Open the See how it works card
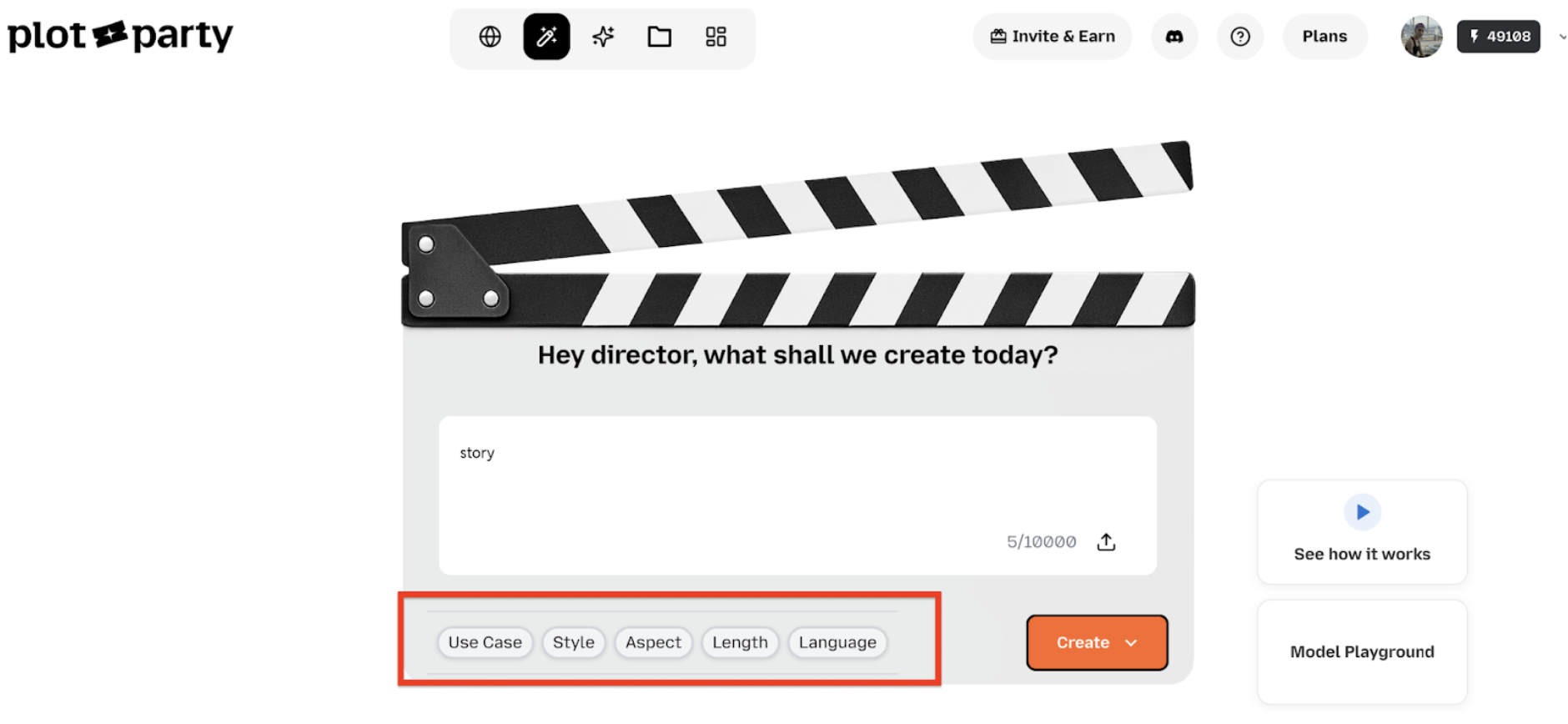The image size is (1568, 724). tap(1362, 532)
